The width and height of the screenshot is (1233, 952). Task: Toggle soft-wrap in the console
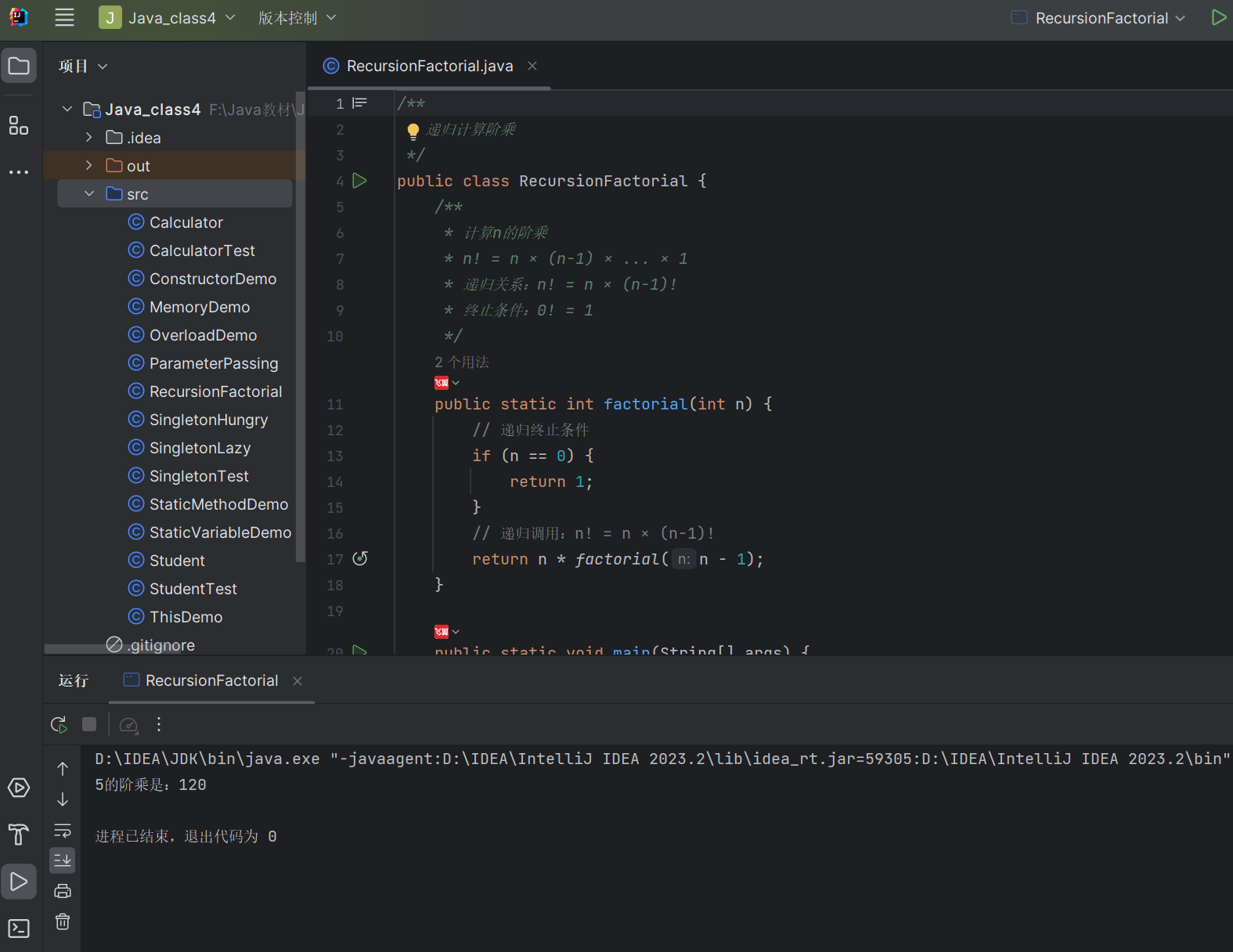(63, 830)
